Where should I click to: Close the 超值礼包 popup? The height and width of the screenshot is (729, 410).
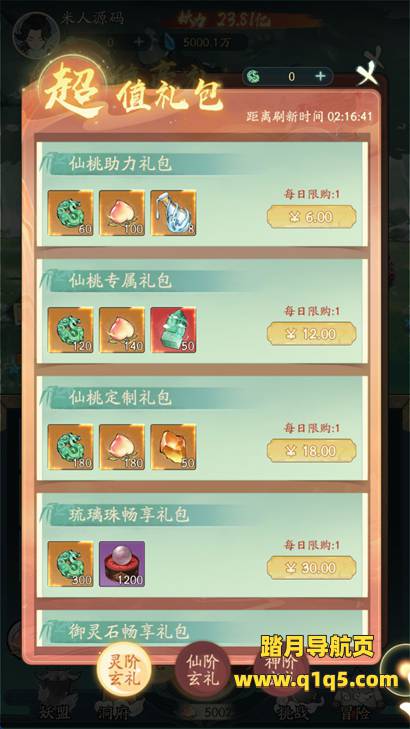tap(368, 74)
